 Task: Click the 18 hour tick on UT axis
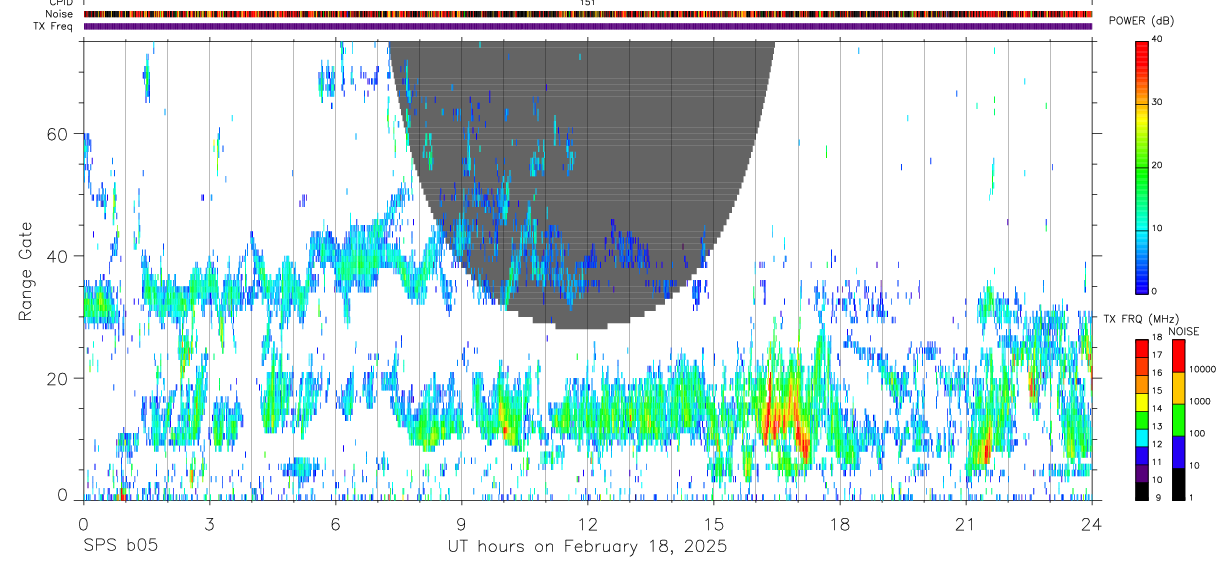839,524
